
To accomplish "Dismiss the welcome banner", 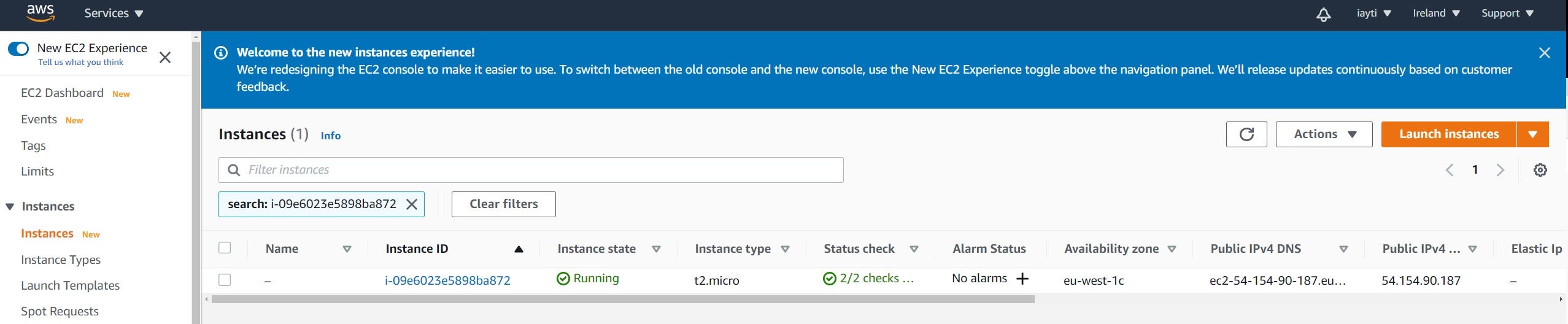I will coord(1544,53).
